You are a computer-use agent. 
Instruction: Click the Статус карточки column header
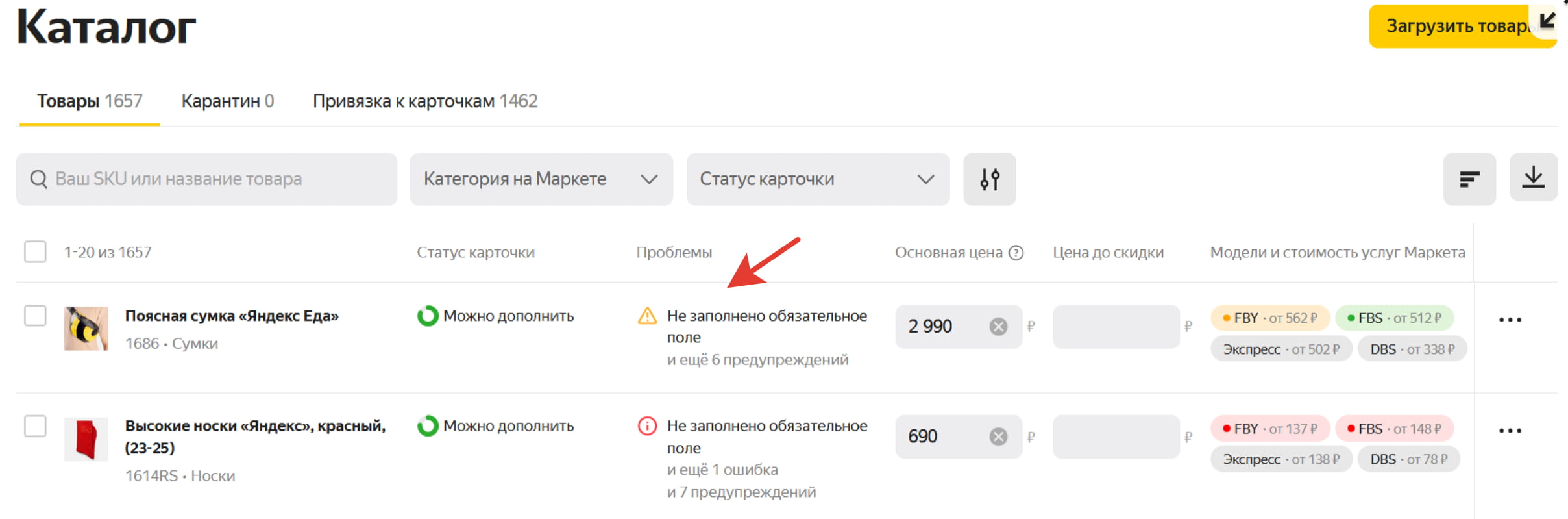click(475, 253)
